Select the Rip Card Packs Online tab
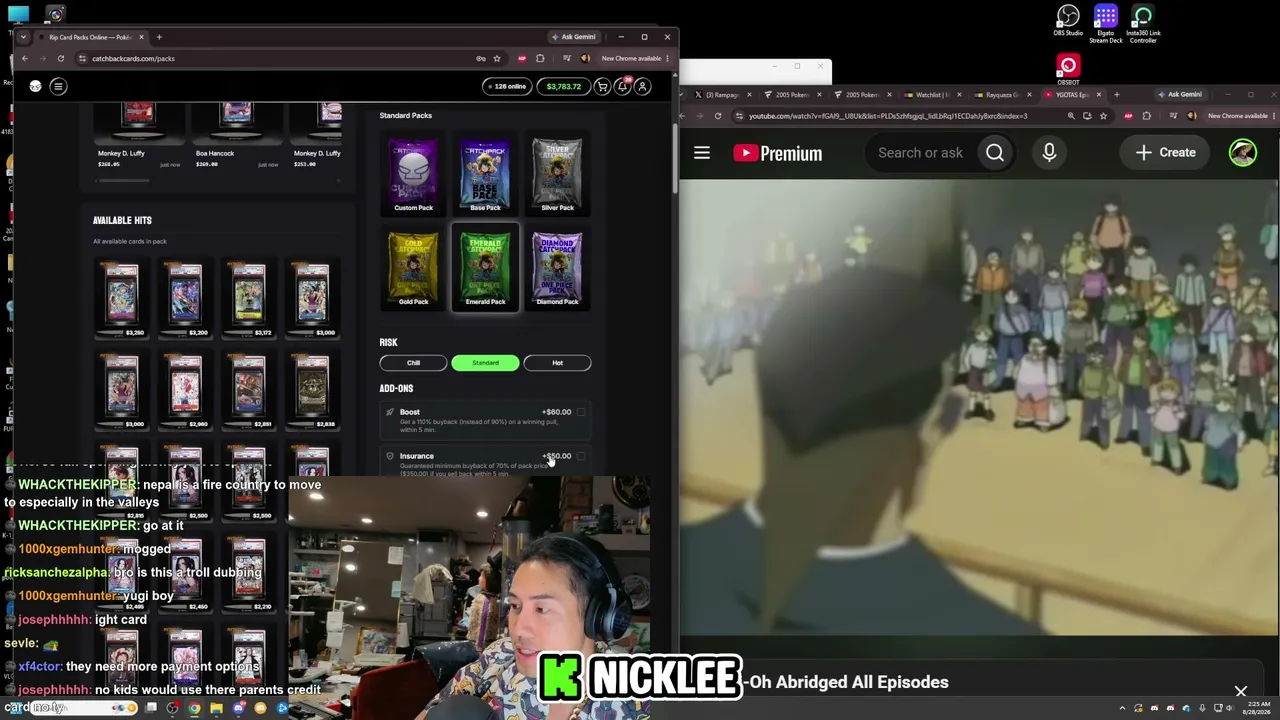 click(x=91, y=37)
